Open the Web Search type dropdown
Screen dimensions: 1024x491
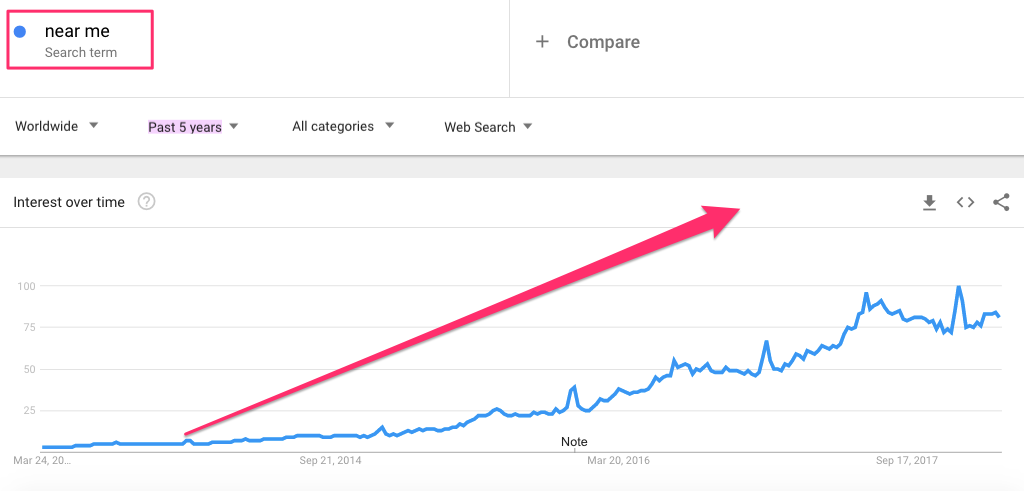pyautogui.click(x=488, y=127)
